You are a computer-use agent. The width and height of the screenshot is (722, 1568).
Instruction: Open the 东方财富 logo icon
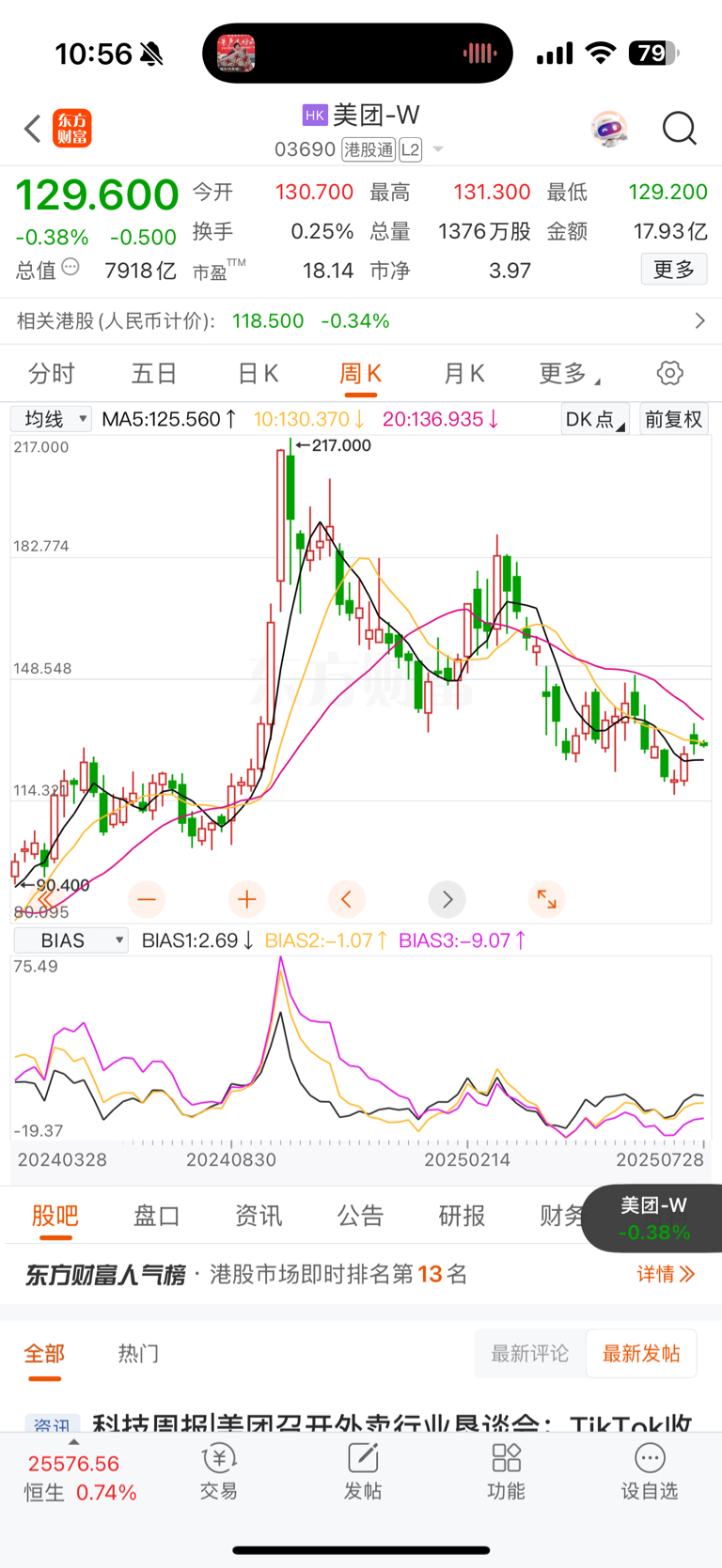point(72,129)
